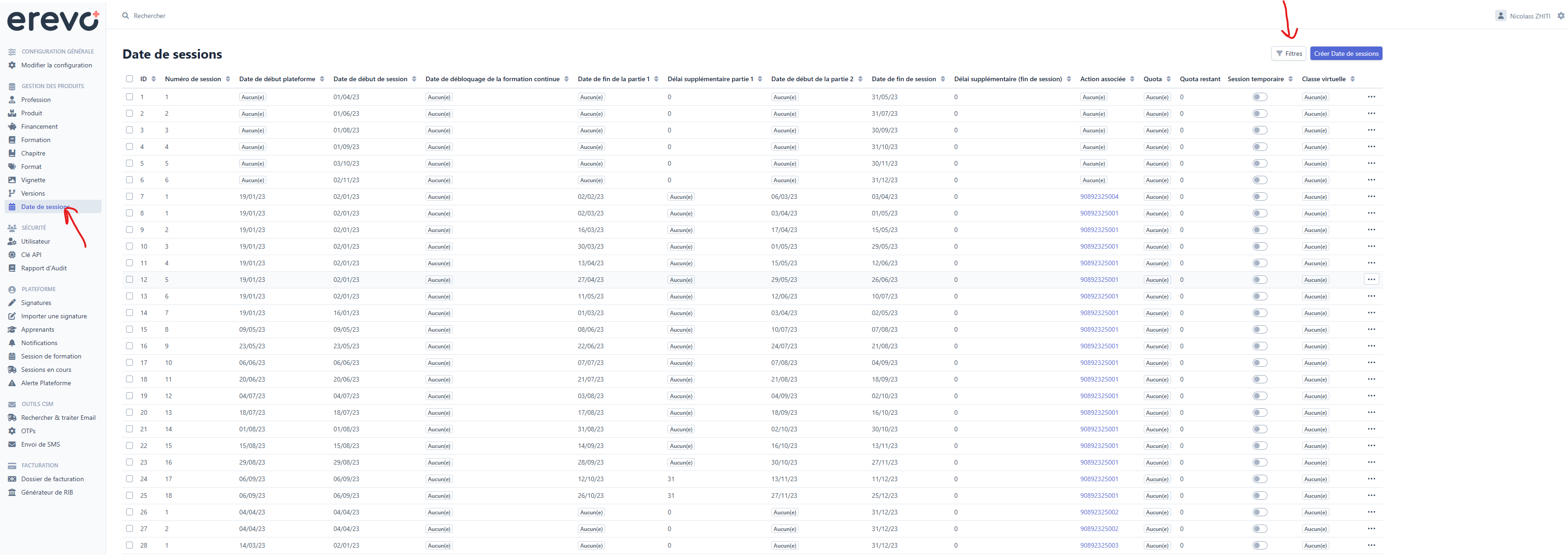
Task: Click the Filtres button
Action: [x=1289, y=54]
